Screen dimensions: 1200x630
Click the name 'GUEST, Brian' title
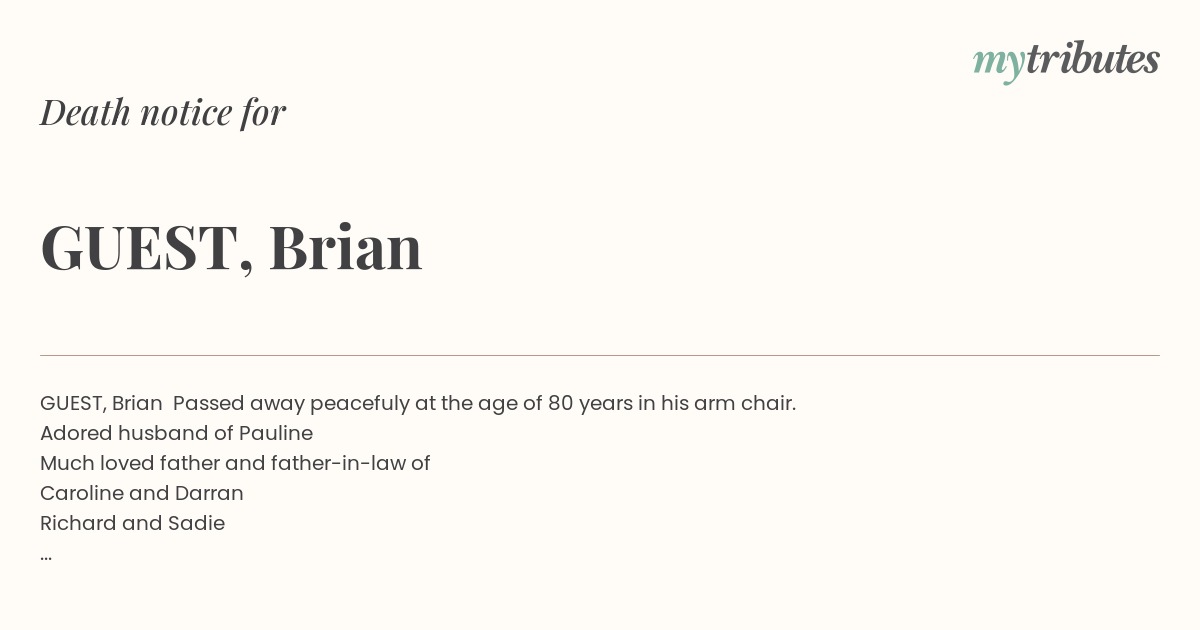point(231,247)
